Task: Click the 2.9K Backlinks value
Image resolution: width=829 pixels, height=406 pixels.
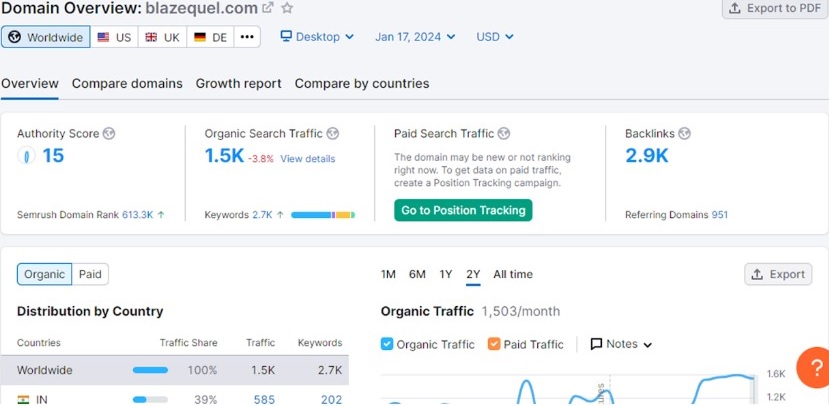Action: pos(647,155)
